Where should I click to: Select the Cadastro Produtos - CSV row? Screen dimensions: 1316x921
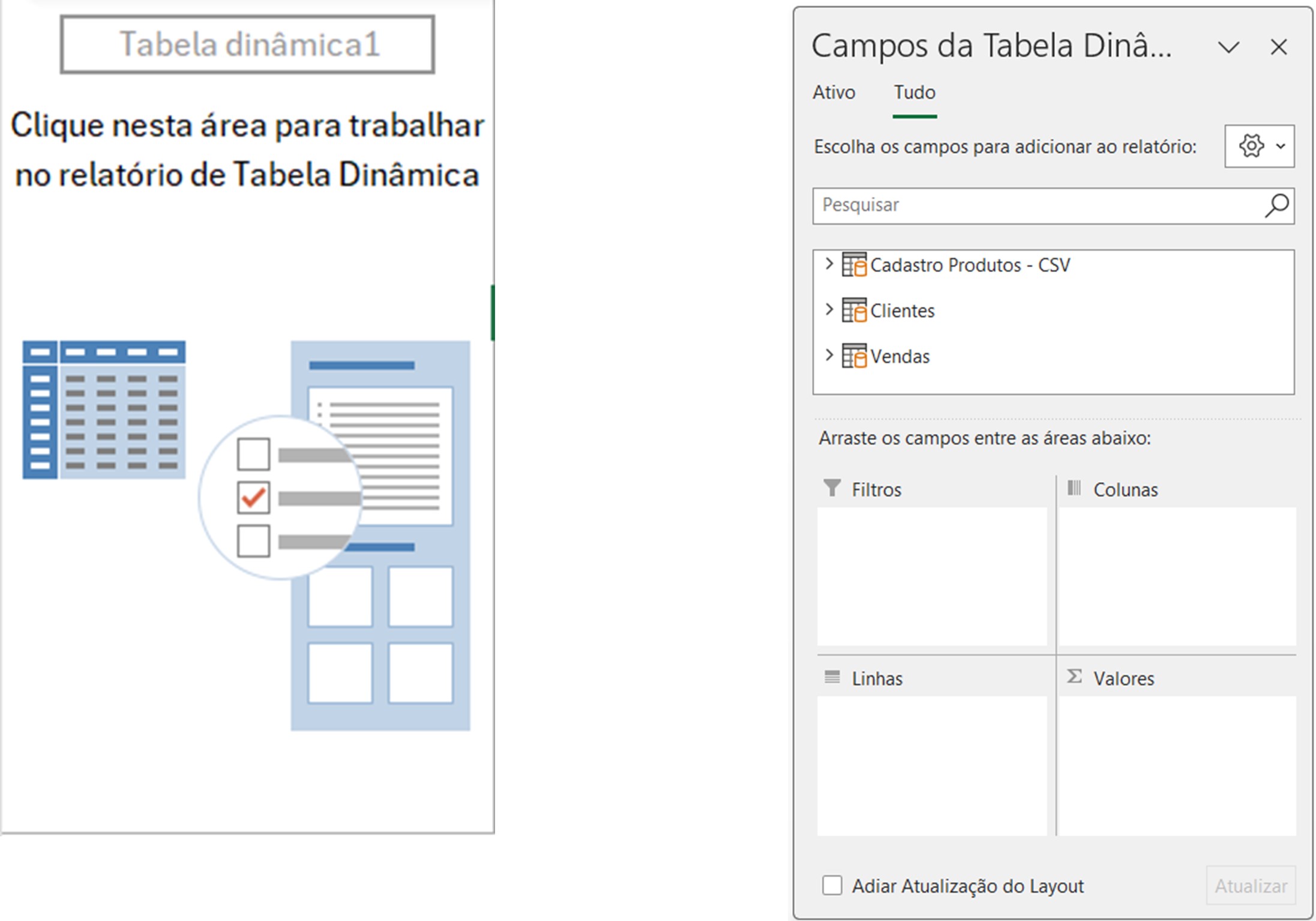1054,265
